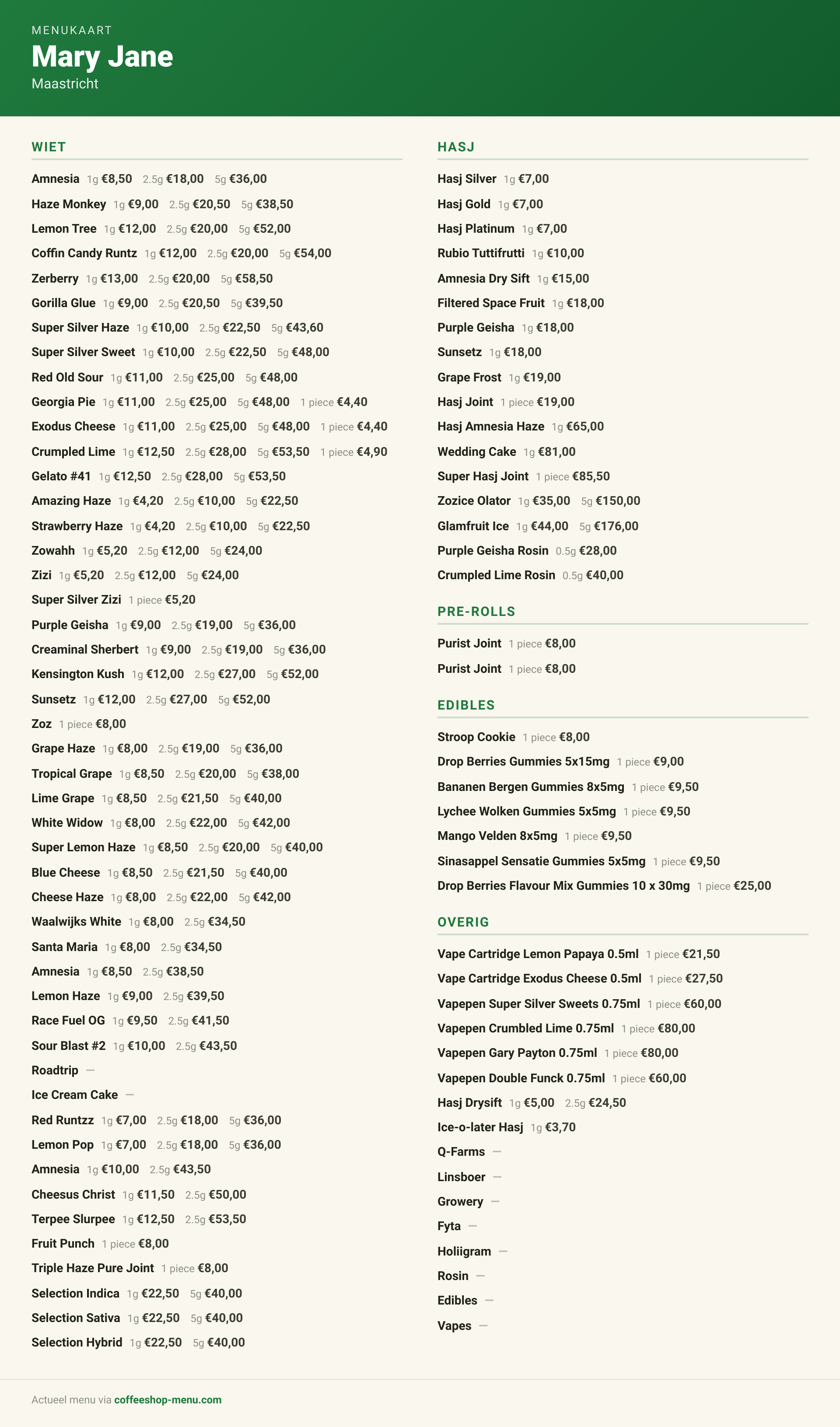
Task: Click the Super Silver Zizi entry
Action: pos(113,600)
